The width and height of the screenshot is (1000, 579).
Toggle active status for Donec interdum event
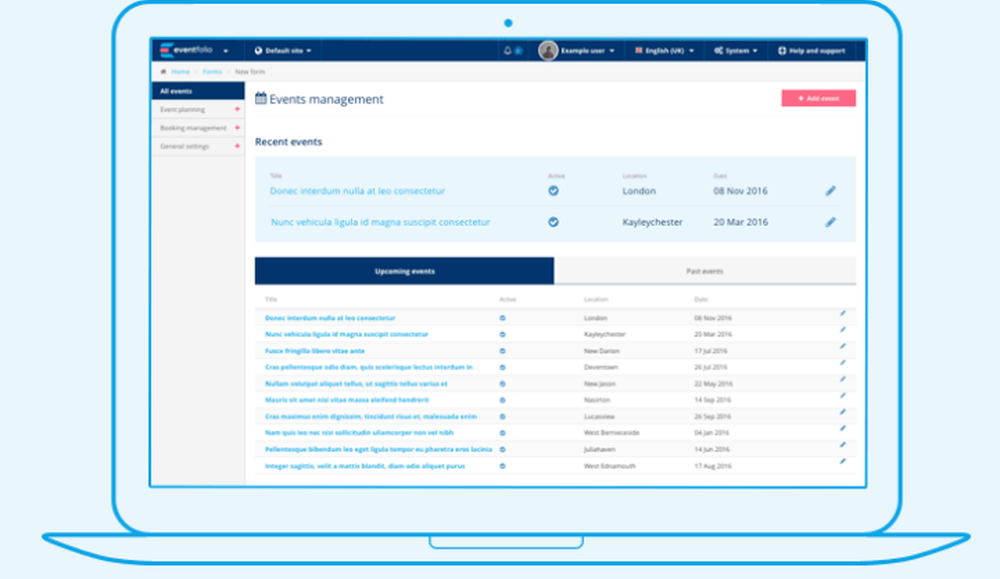[x=553, y=189]
